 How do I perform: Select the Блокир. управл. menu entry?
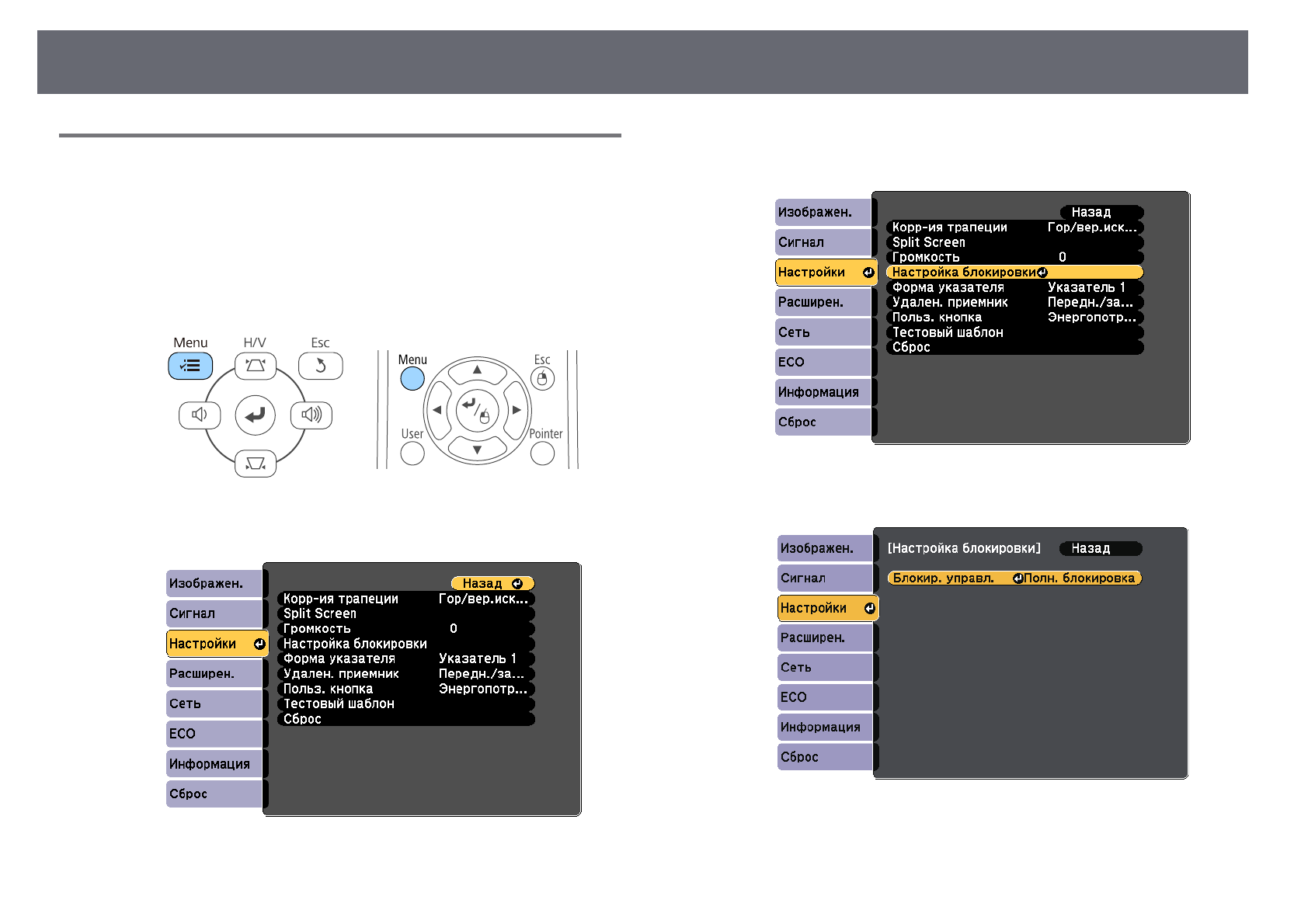944,578
